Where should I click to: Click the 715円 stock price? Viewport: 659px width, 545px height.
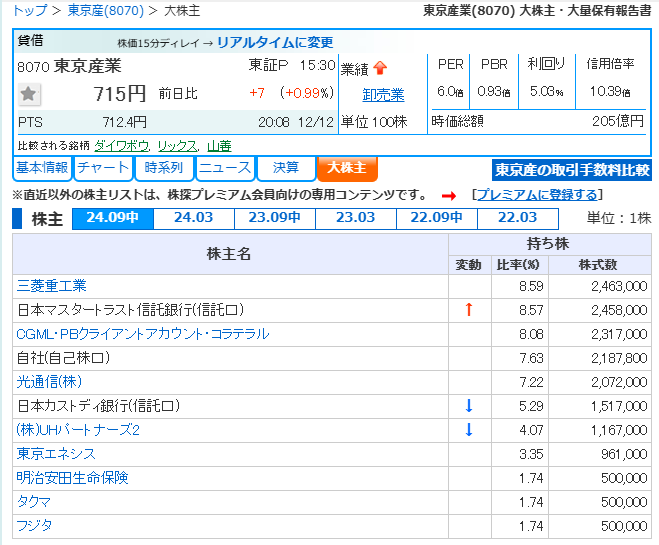[x=120, y=94]
